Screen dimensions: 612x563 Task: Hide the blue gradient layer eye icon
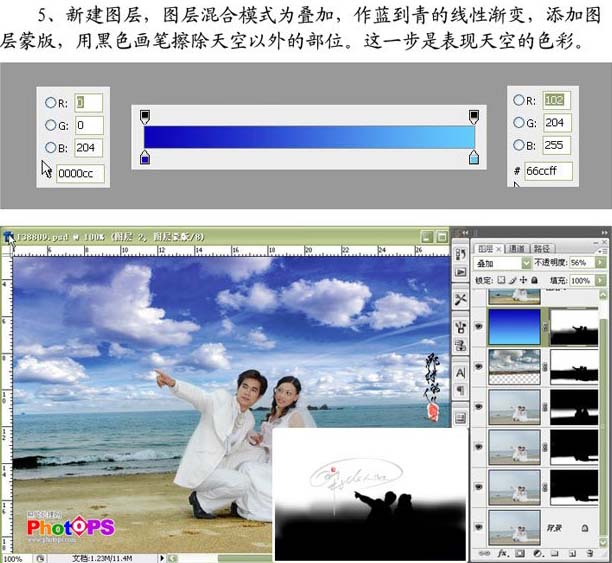click(x=479, y=326)
